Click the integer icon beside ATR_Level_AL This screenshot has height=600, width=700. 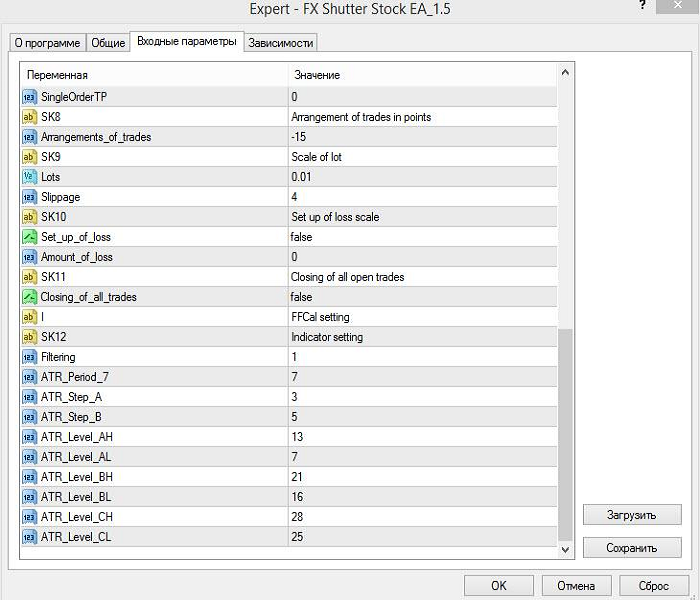29,457
